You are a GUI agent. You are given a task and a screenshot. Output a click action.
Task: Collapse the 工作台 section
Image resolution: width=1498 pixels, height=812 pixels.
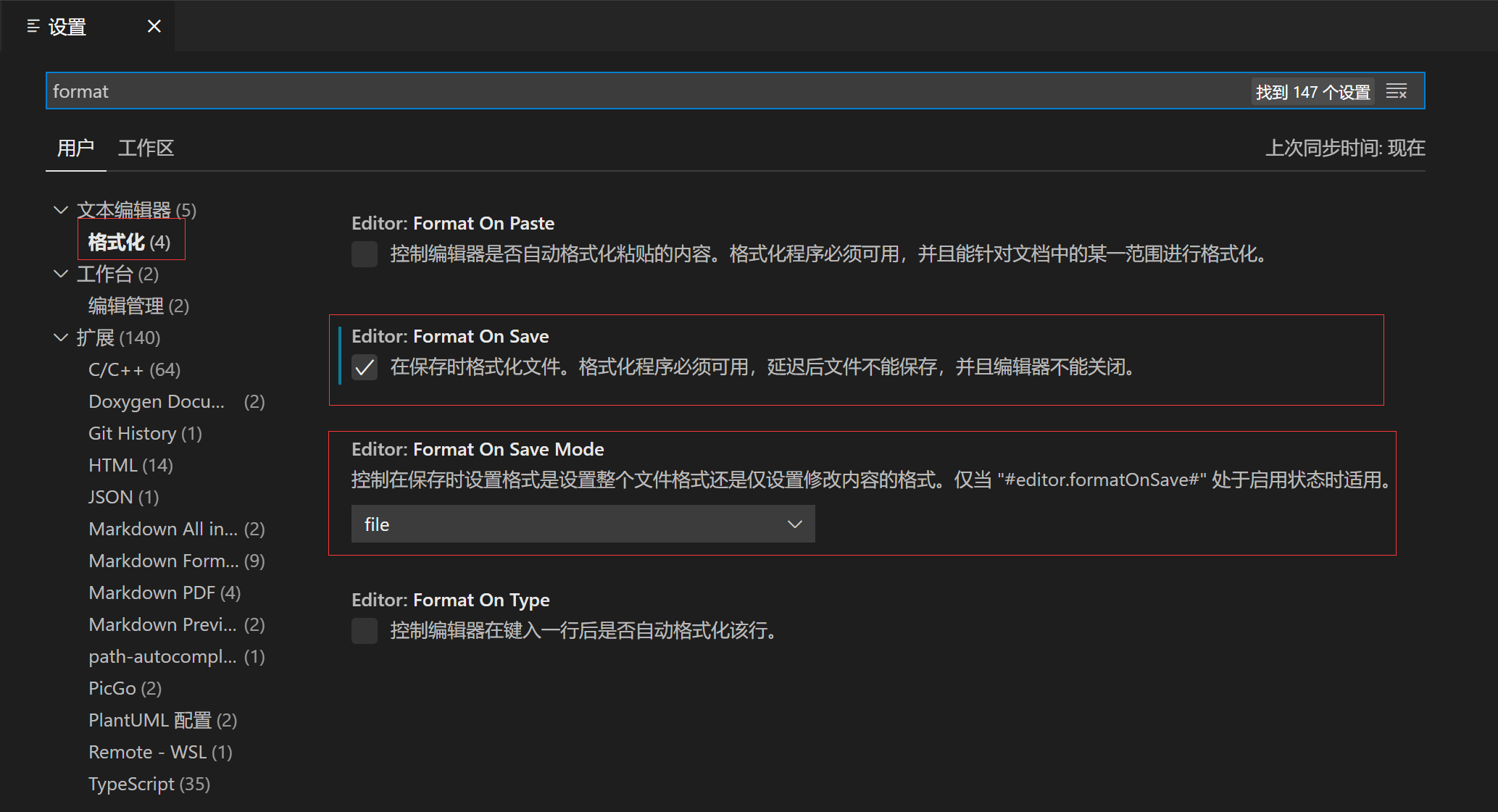pos(60,274)
